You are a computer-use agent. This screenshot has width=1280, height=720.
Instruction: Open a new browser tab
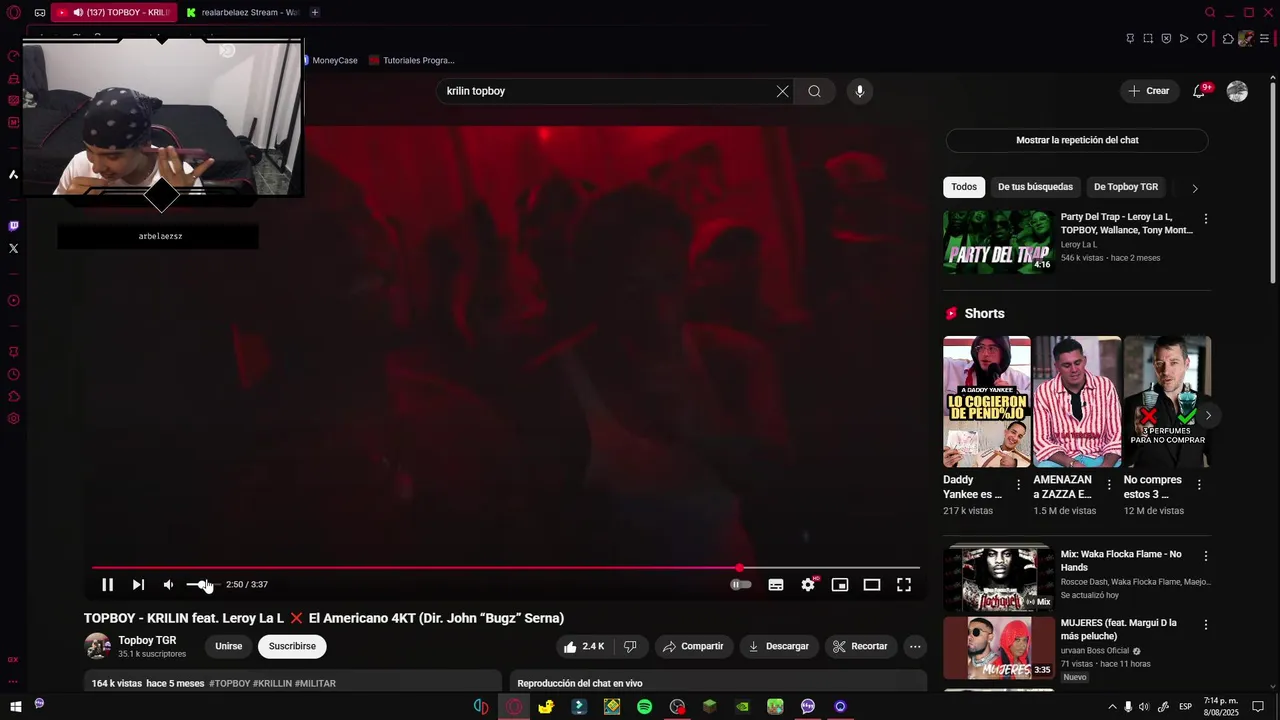point(315,12)
